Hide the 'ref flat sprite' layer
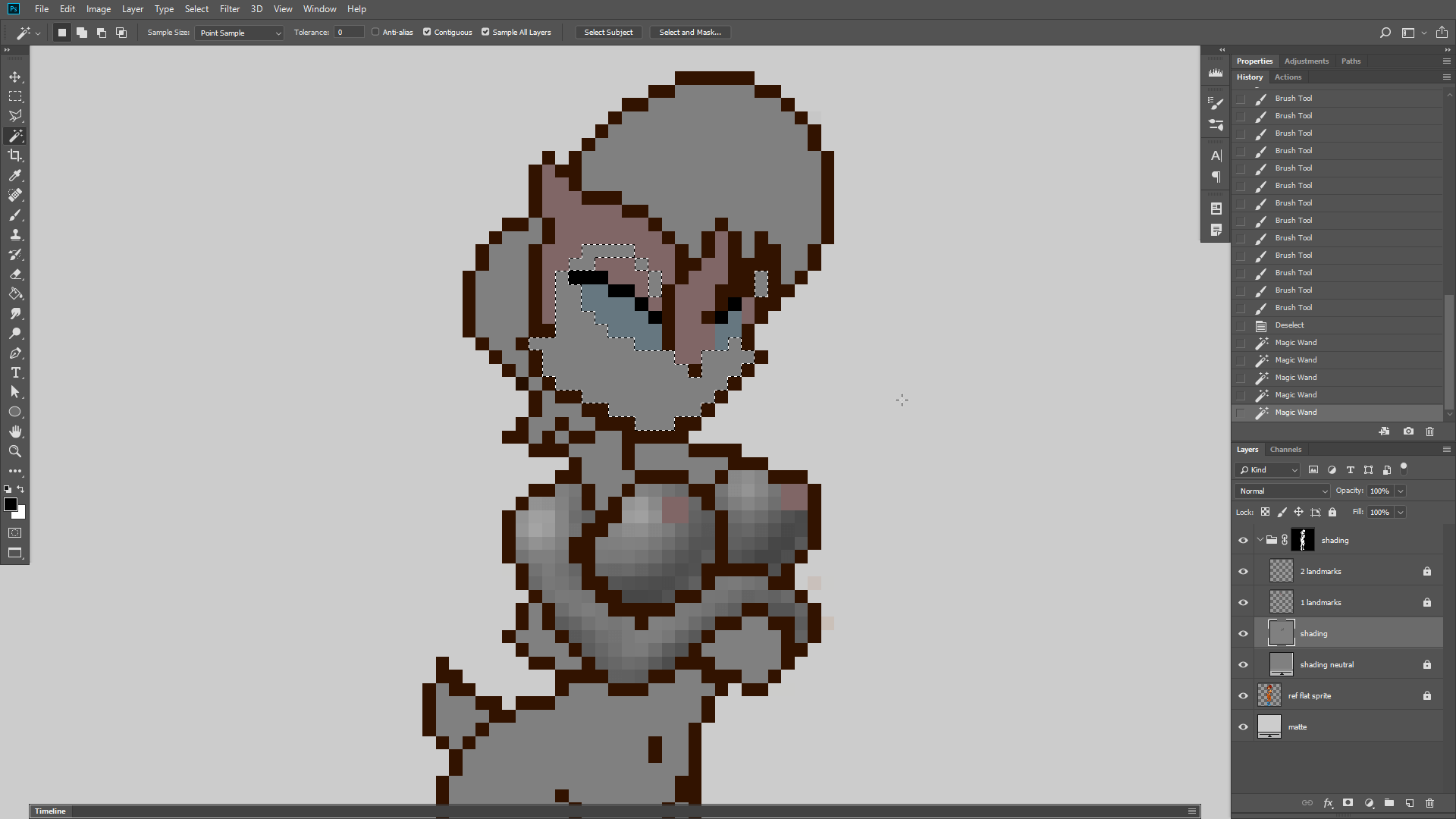This screenshot has height=819, width=1456. point(1243,695)
